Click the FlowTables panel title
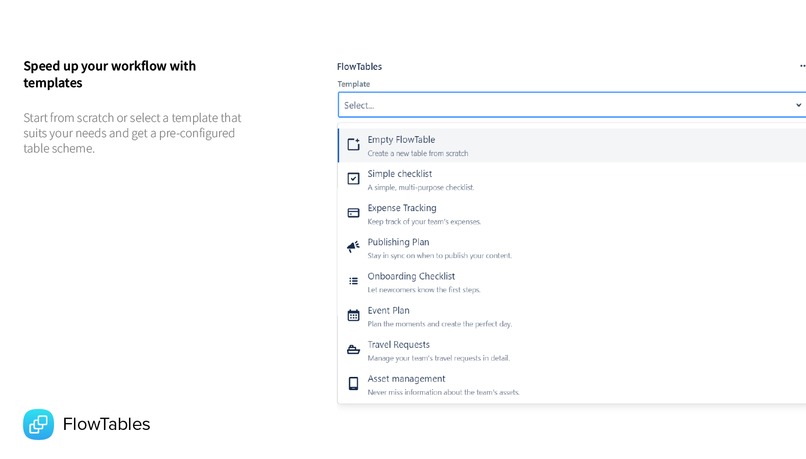The image size is (806, 459). [x=359, y=66]
